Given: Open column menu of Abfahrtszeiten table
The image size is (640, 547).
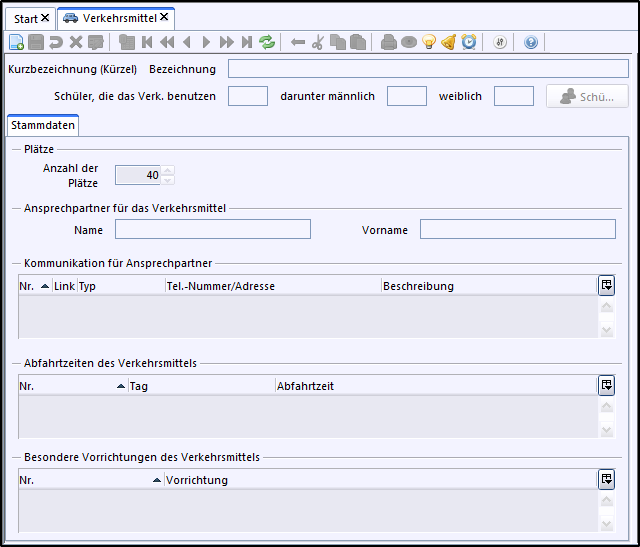Looking at the screenshot, I should [606, 385].
